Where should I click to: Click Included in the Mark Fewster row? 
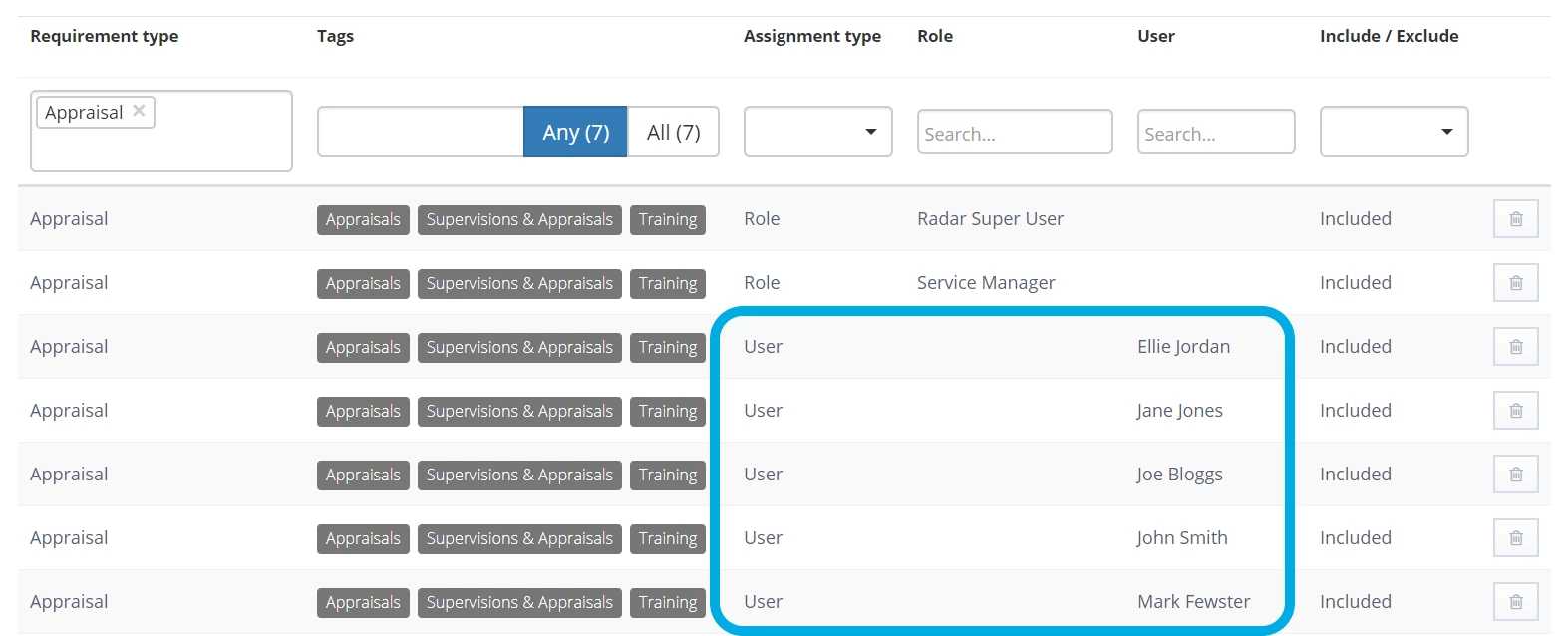pyautogui.click(x=1356, y=602)
